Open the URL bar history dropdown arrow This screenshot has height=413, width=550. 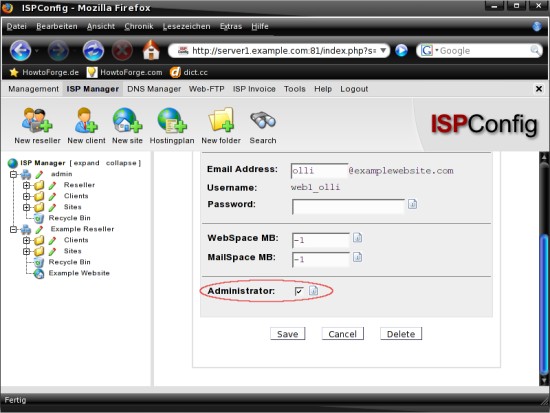383,51
